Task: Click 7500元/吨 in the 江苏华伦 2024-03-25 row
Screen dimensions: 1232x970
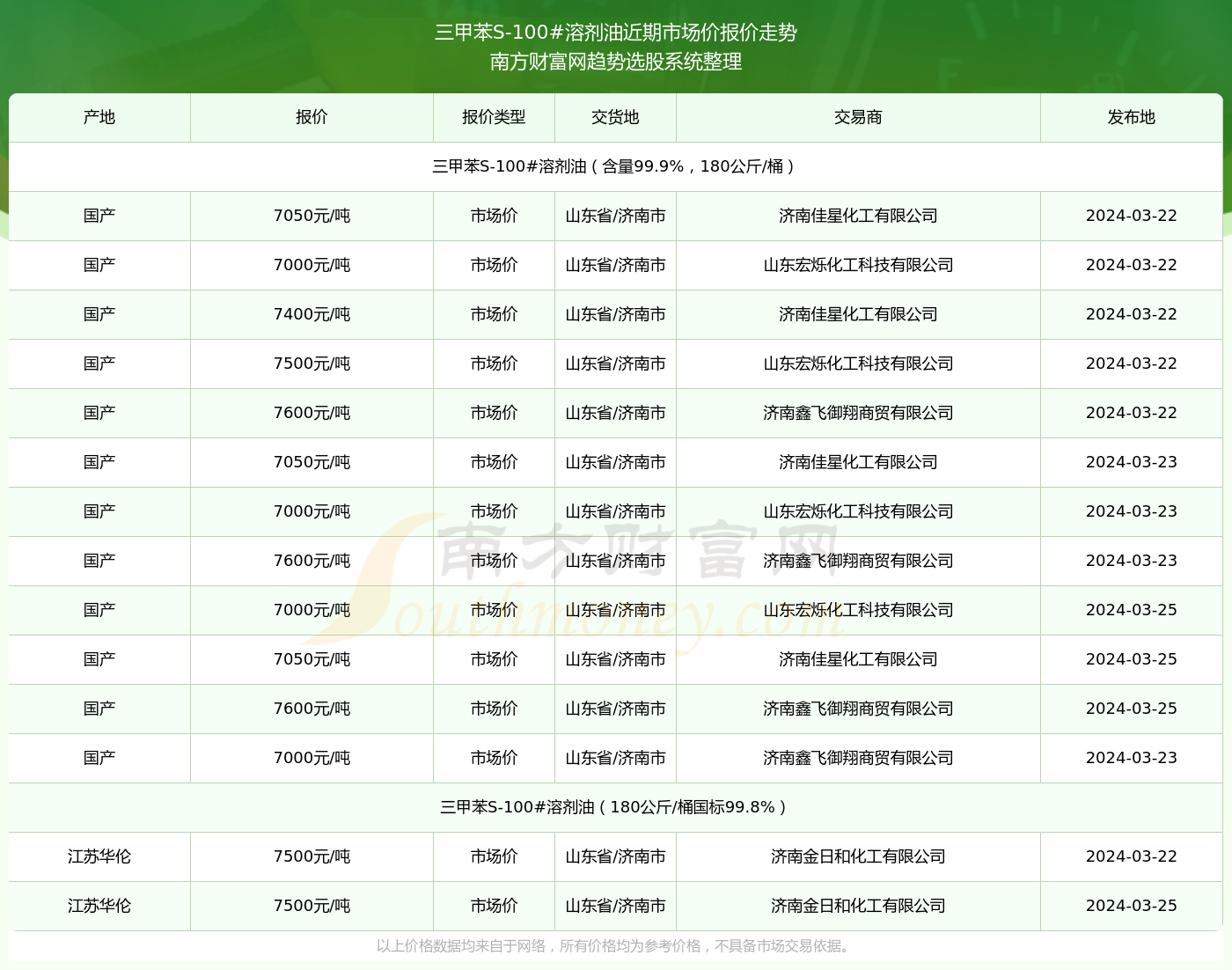Action: 312,906
